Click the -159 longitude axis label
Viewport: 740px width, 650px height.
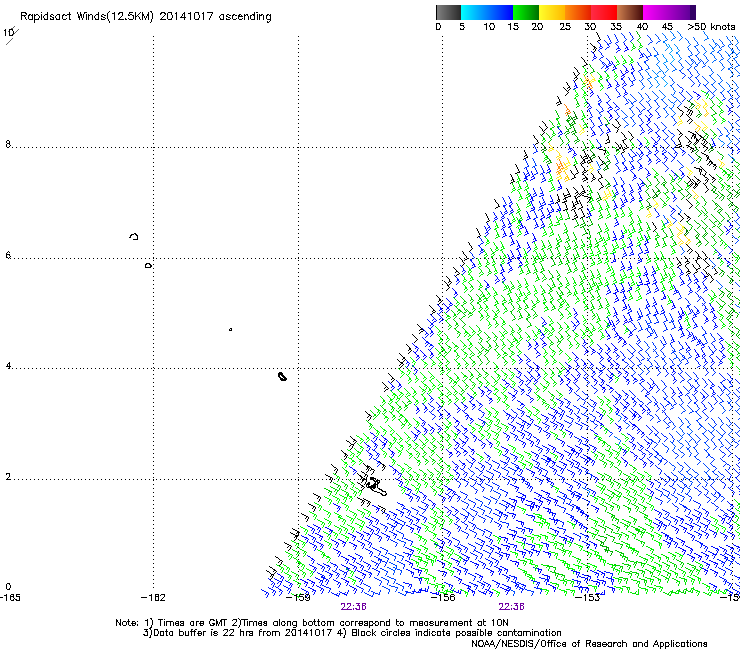coord(298,598)
